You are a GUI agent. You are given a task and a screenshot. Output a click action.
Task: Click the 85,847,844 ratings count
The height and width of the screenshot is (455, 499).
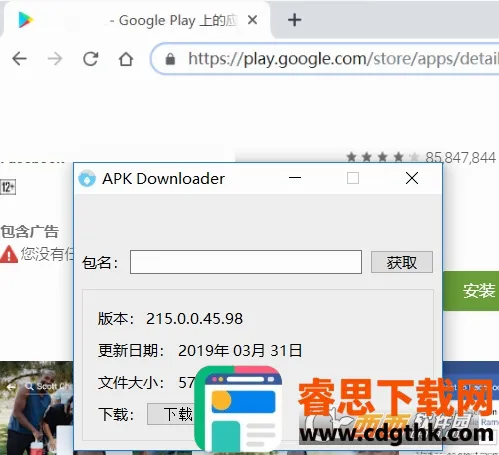click(x=460, y=157)
